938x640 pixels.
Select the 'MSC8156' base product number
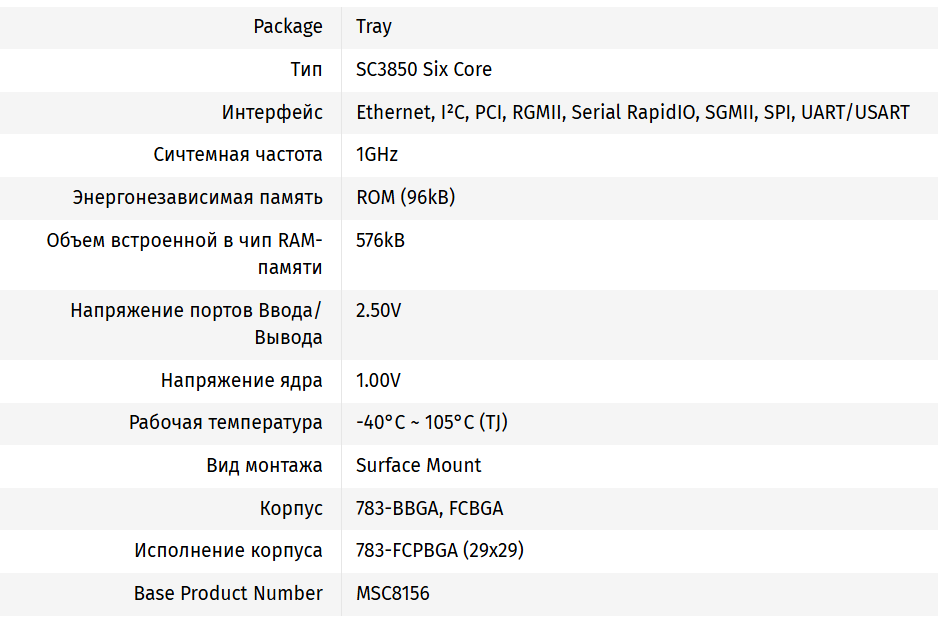click(392, 593)
